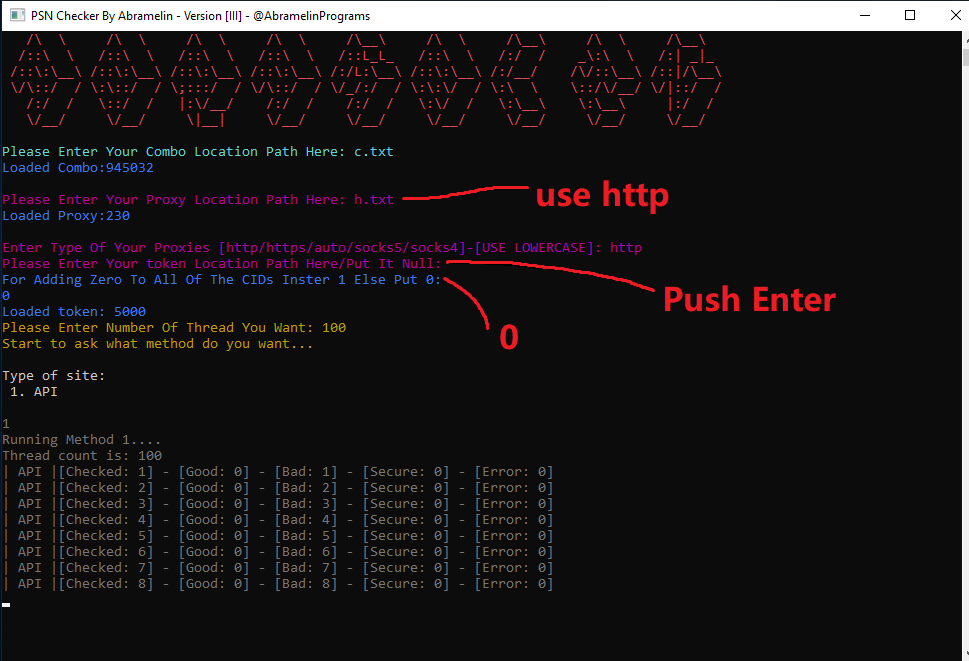Click the 'Type of site:' line
The height and width of the screenshot is (661, 969).
pyautogui.click(x=54, y=376)
